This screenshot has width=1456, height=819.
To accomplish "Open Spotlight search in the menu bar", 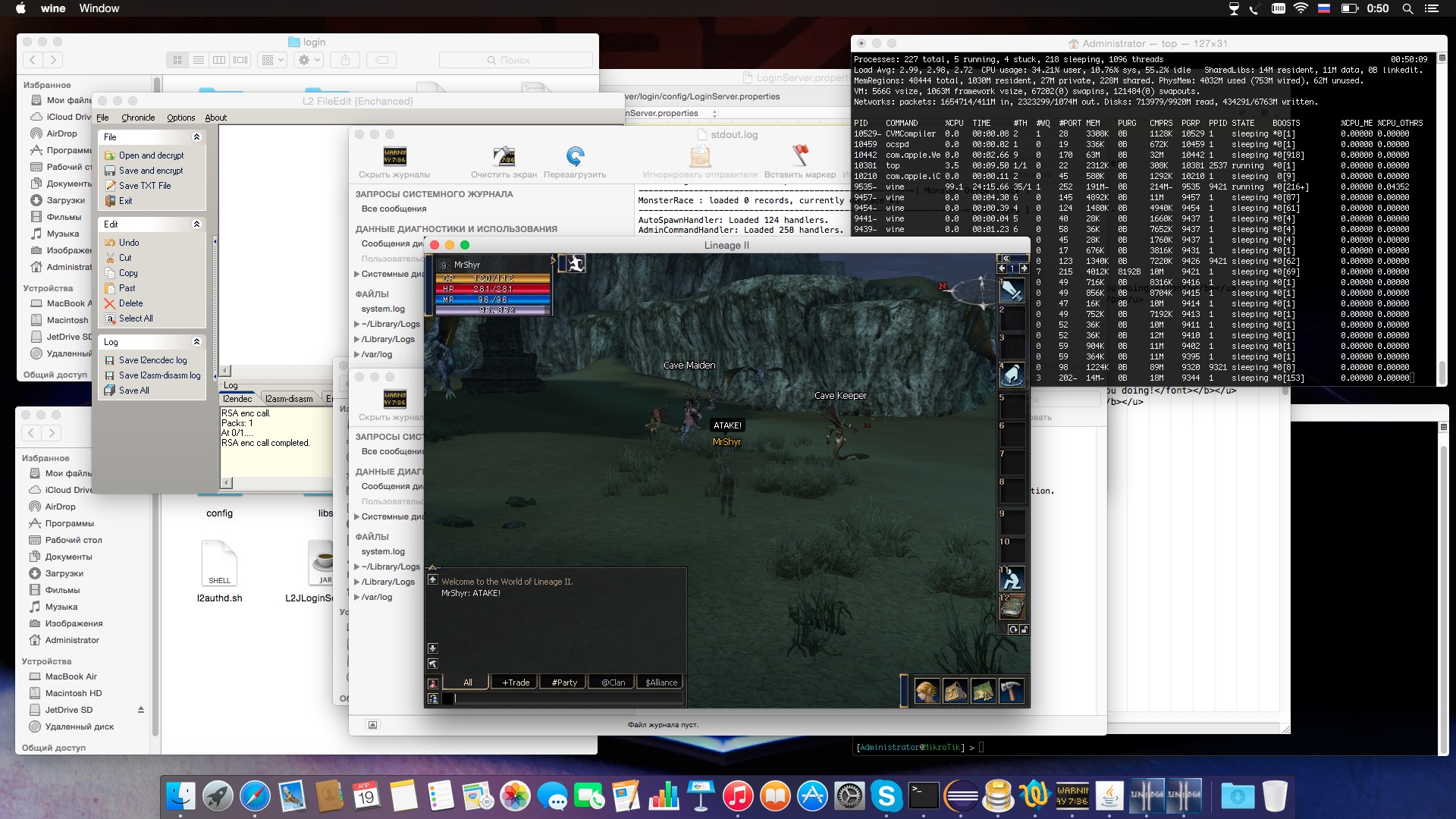I will point(1407,8).
